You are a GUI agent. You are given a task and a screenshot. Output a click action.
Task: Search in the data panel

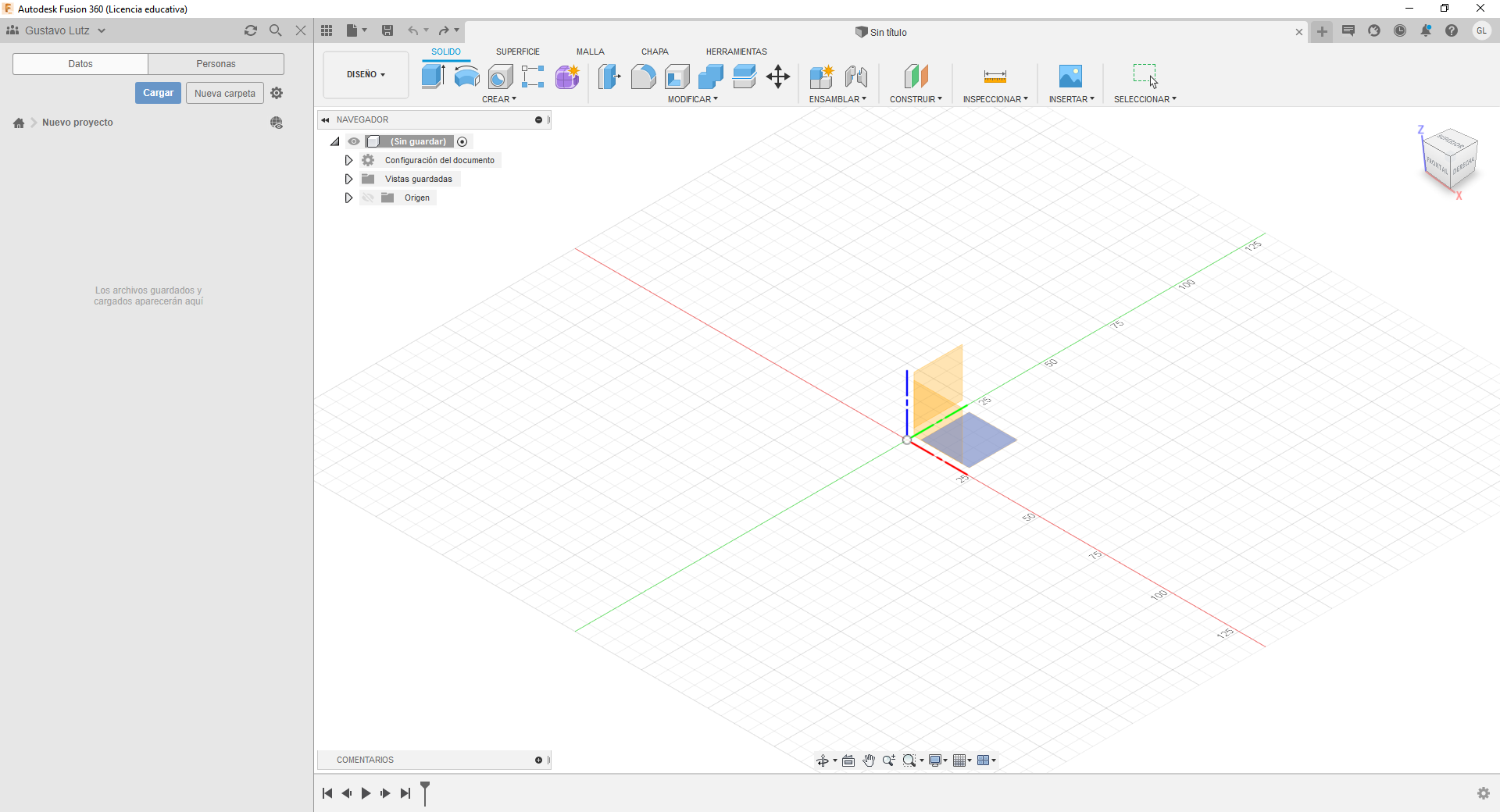coord(275,30)
